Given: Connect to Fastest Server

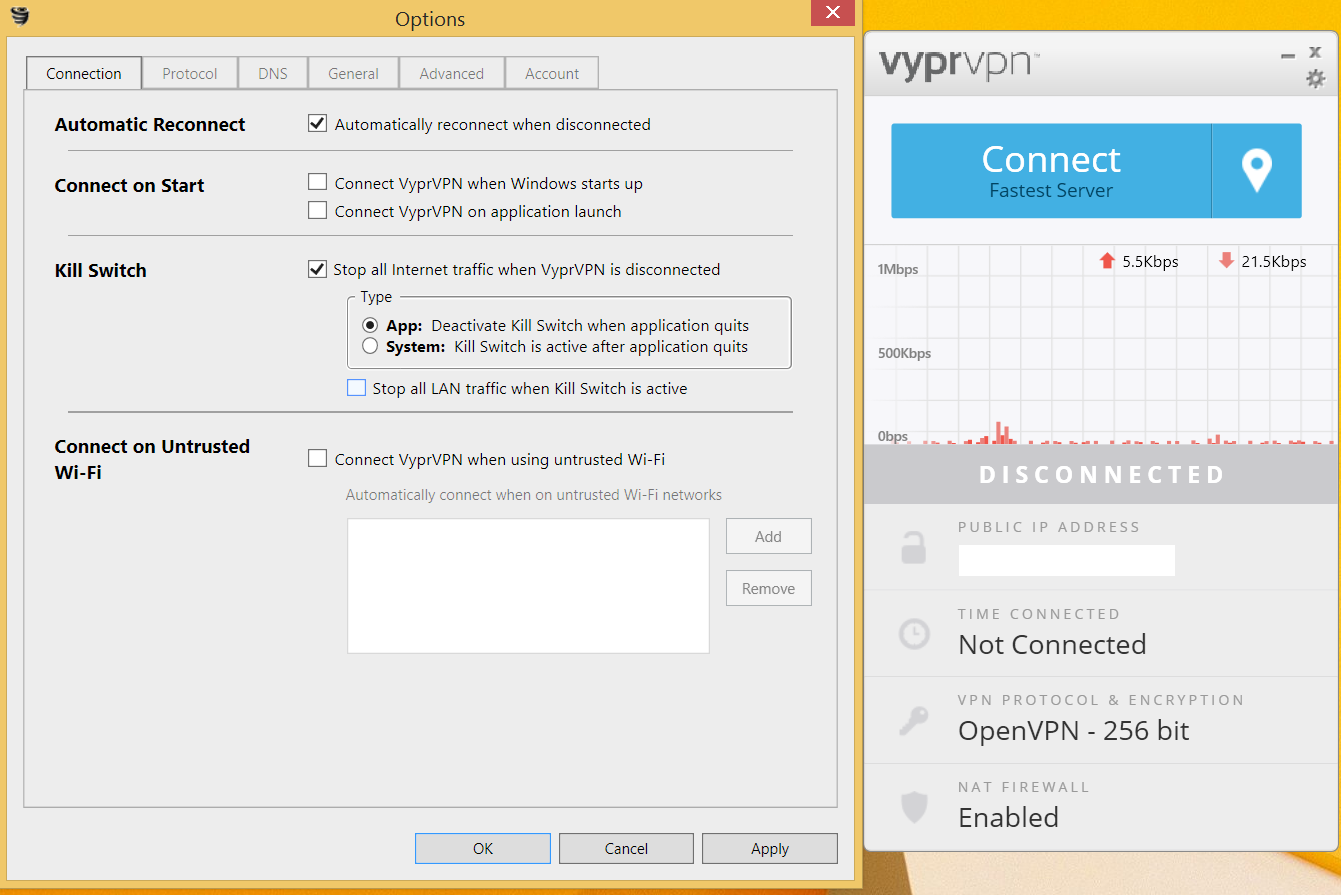Looking at the screenshot, I should click(1051, 171).
